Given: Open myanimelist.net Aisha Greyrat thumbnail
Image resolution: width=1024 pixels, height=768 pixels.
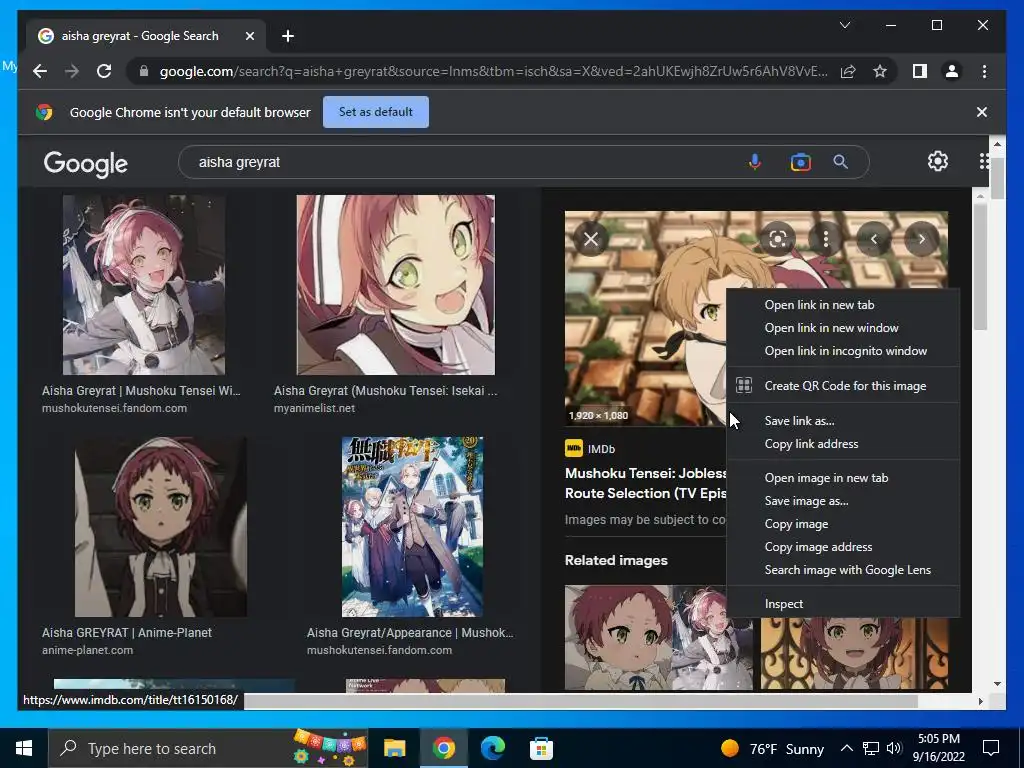Looking at the screenshot, I should pyautogui.click(x=395, y=285).
